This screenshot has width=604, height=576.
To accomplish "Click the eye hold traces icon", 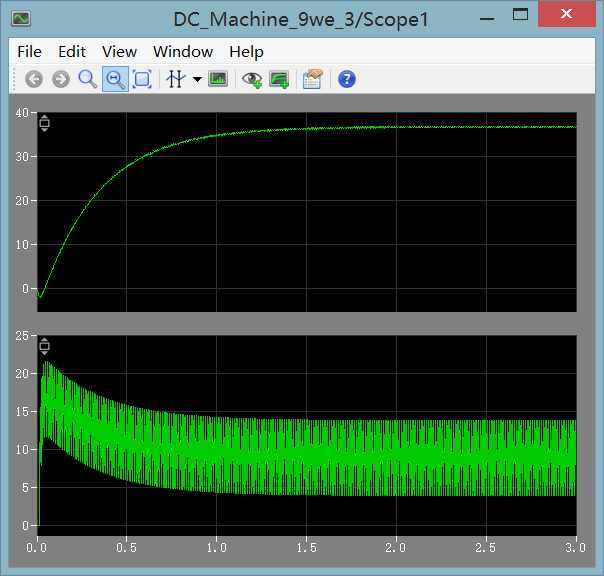I will pos(252,80).
